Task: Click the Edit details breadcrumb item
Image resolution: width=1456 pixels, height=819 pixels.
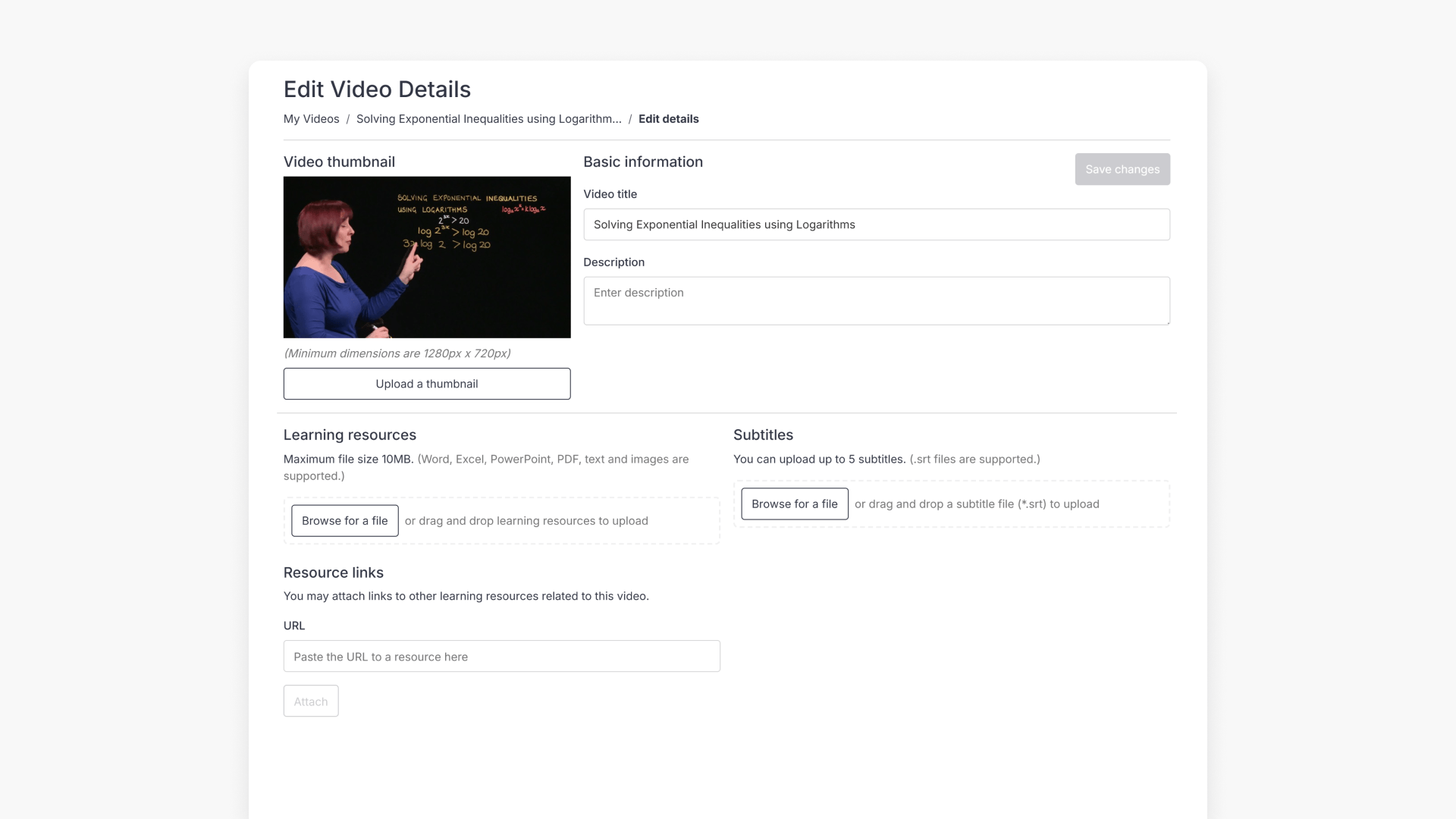Action: [668, 119]
